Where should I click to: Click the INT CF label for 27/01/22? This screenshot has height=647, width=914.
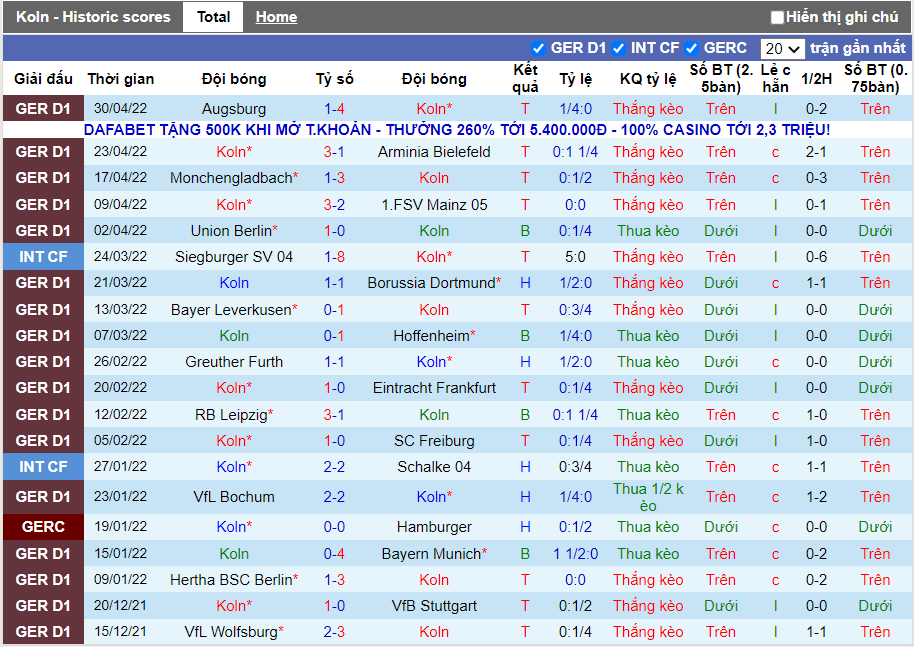click(x=43, y=466)
